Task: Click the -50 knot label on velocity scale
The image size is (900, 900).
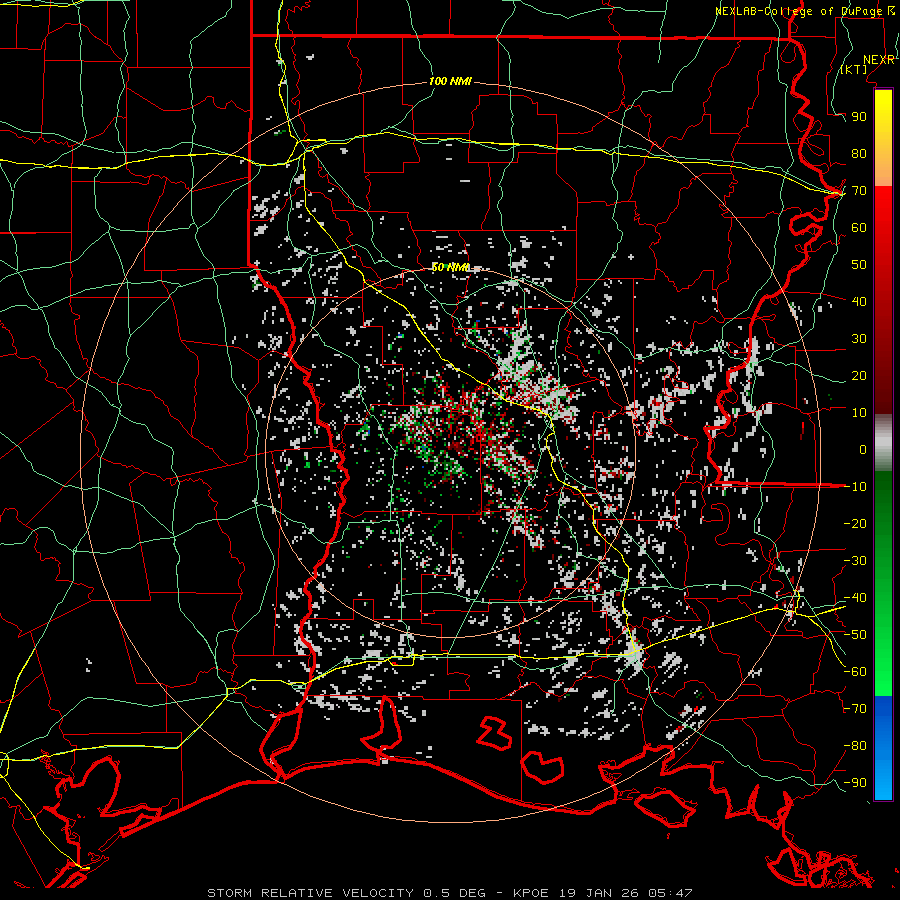Action: 855,635
